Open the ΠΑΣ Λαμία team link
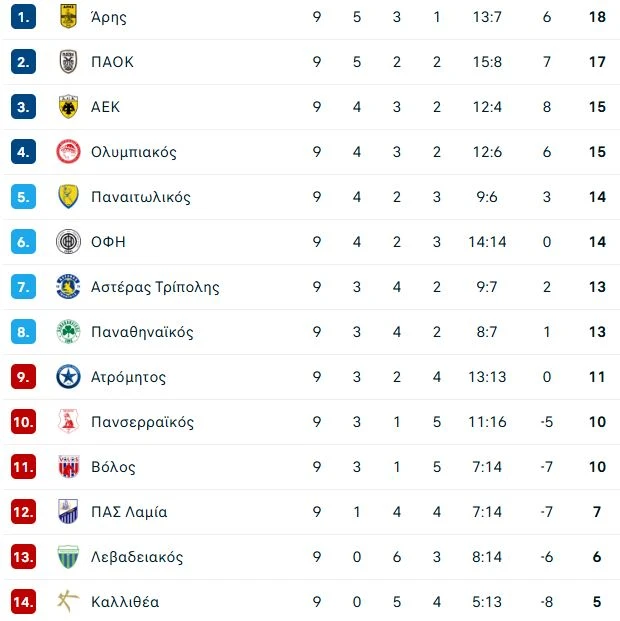This screenshot has width=620, height=621. click(129, 512)
